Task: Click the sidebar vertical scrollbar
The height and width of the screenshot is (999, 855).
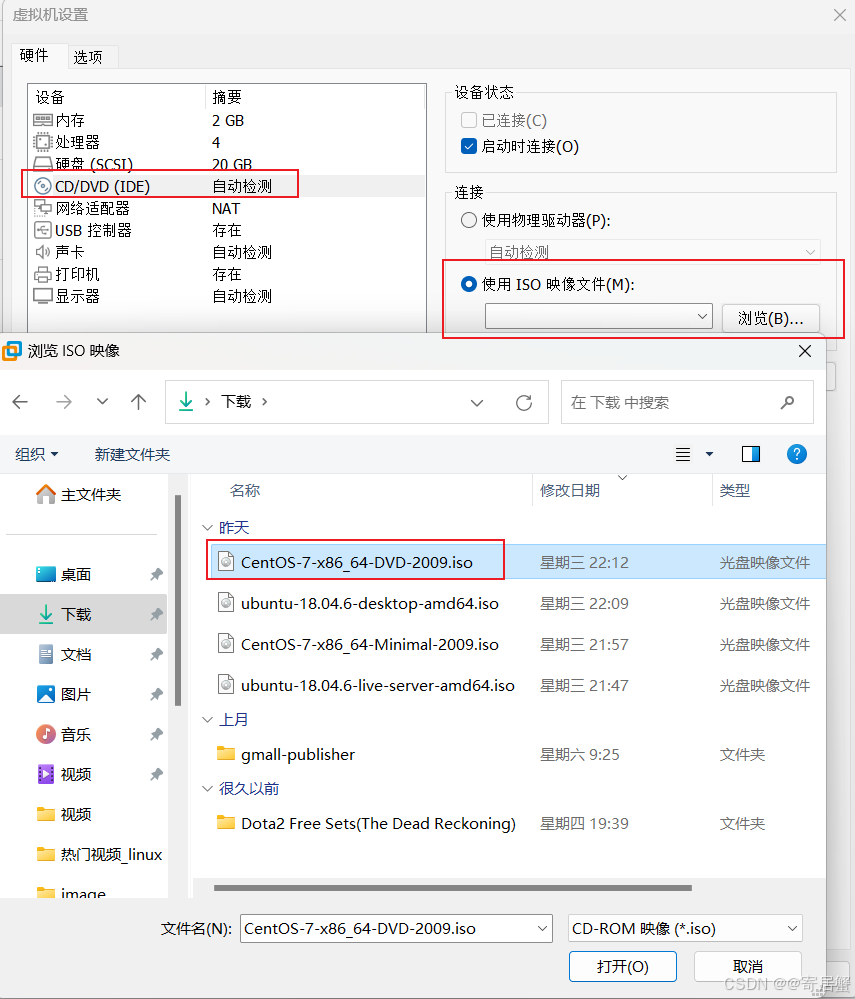Action: tap(178, 600)
